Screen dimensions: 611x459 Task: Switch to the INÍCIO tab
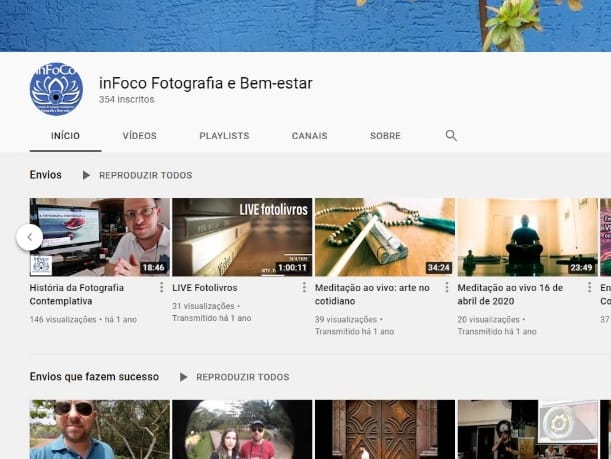tap(65, 136)
